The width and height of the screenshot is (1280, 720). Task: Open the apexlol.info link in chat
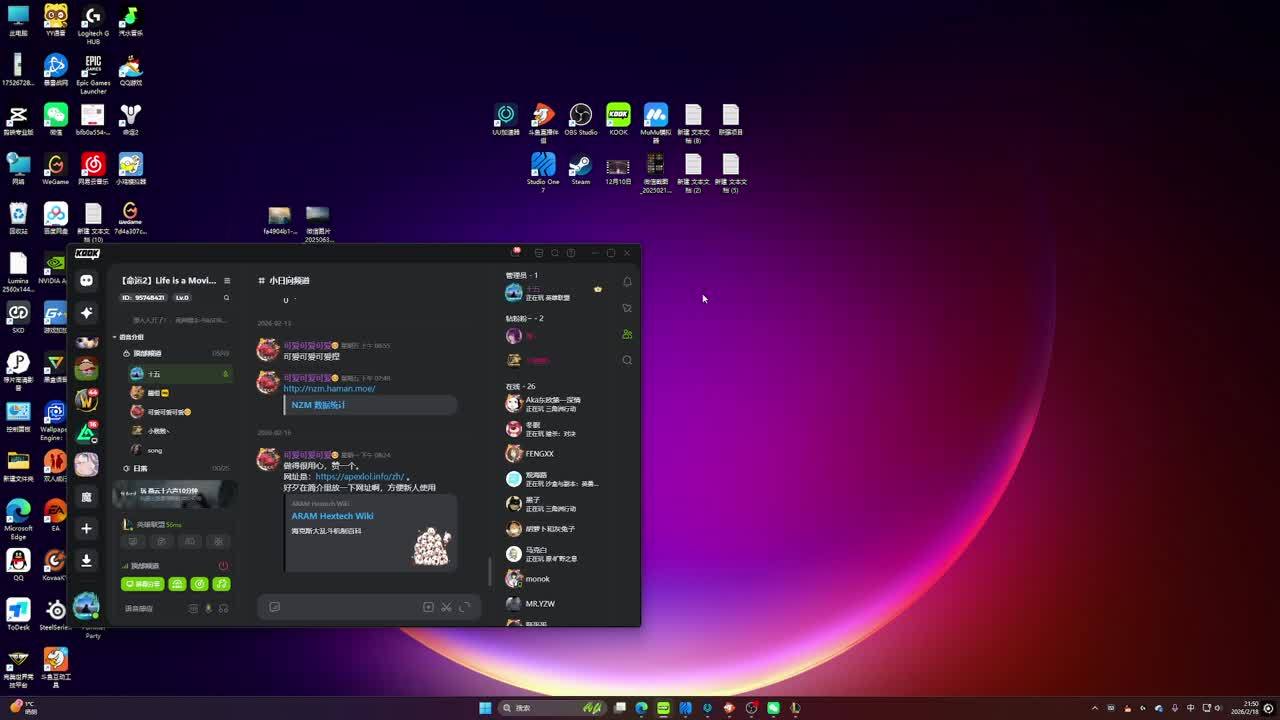point(360,477)
